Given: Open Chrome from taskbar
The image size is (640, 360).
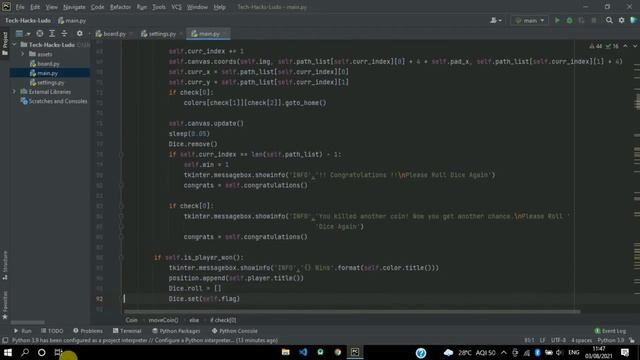Looking at the screenshot, I should click(x=338, y=352).
